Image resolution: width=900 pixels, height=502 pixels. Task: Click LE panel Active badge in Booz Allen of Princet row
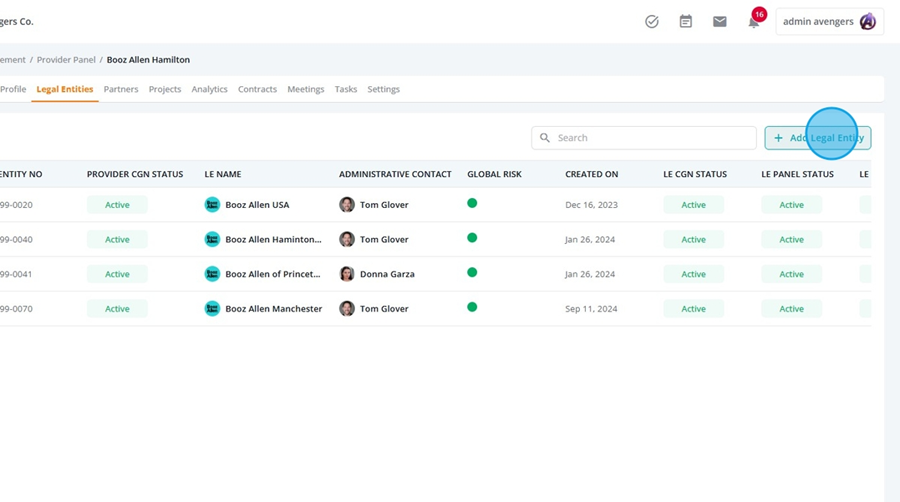click(792, 274)
